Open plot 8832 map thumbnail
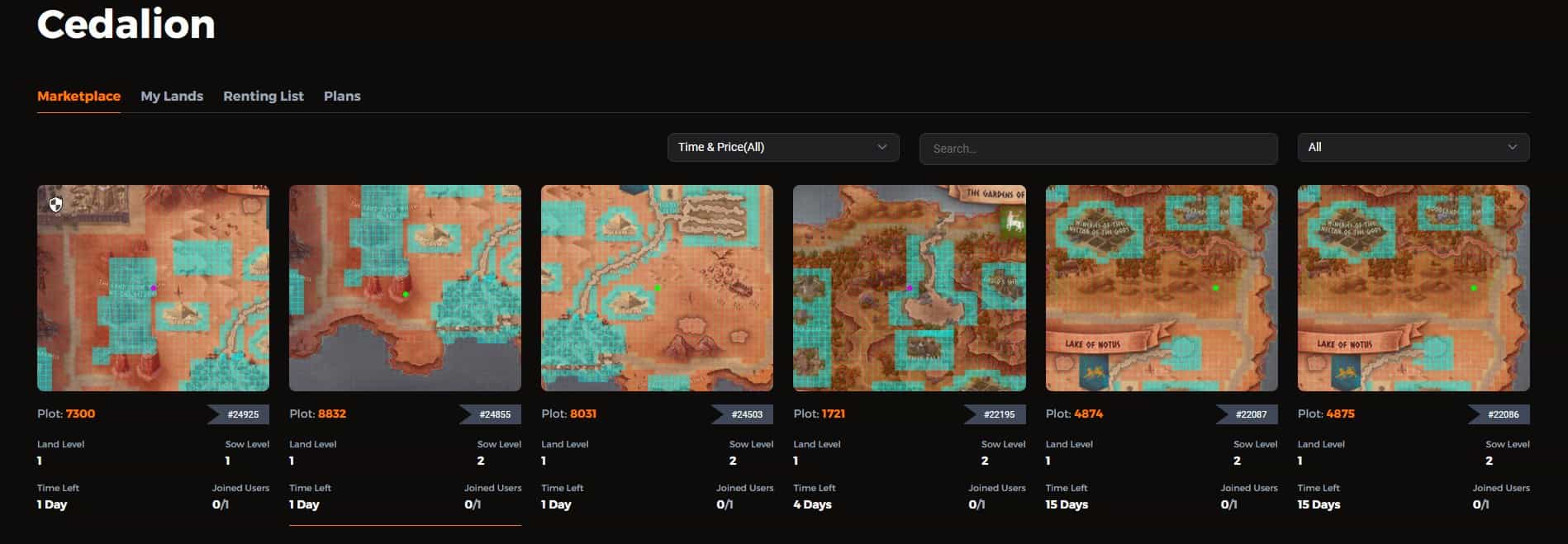Screen dimensions: 1568x544 [405, 287]
